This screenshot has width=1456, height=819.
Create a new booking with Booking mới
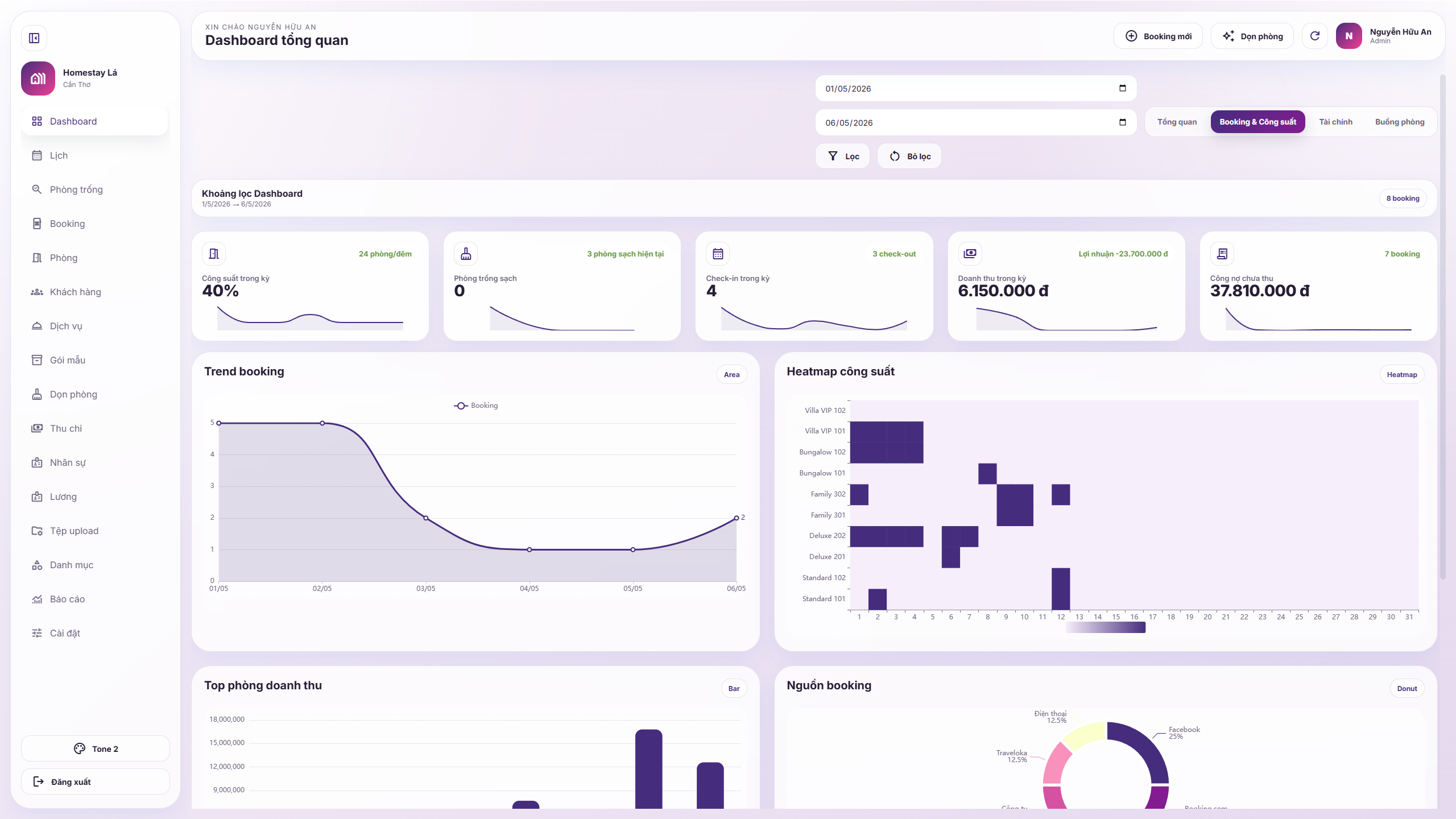(1158, 36)
